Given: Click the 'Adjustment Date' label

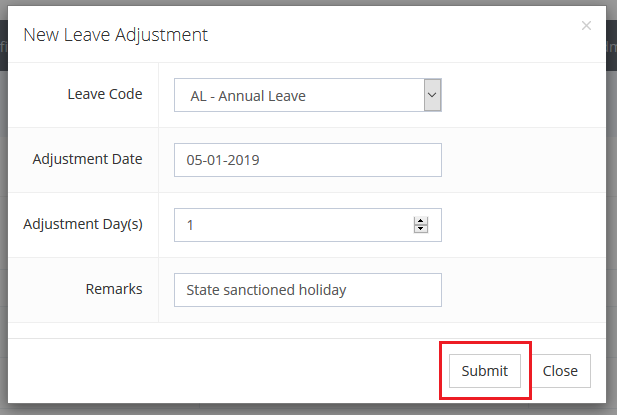Looking at the screenshot, I should pos(87,159).
